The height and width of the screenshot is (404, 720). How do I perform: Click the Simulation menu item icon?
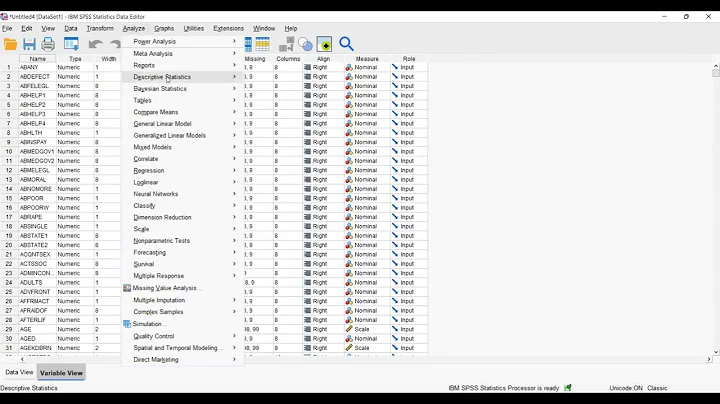[127, 324]
